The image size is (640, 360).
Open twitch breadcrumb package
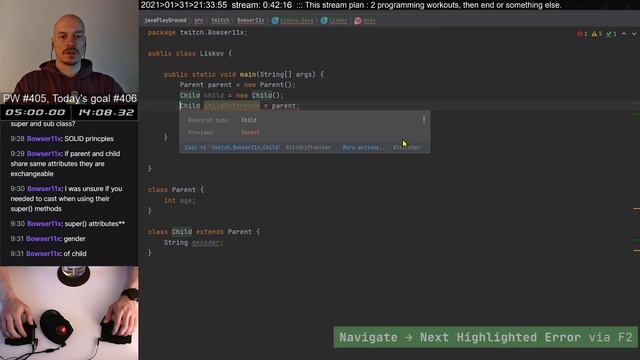[220, 20]
